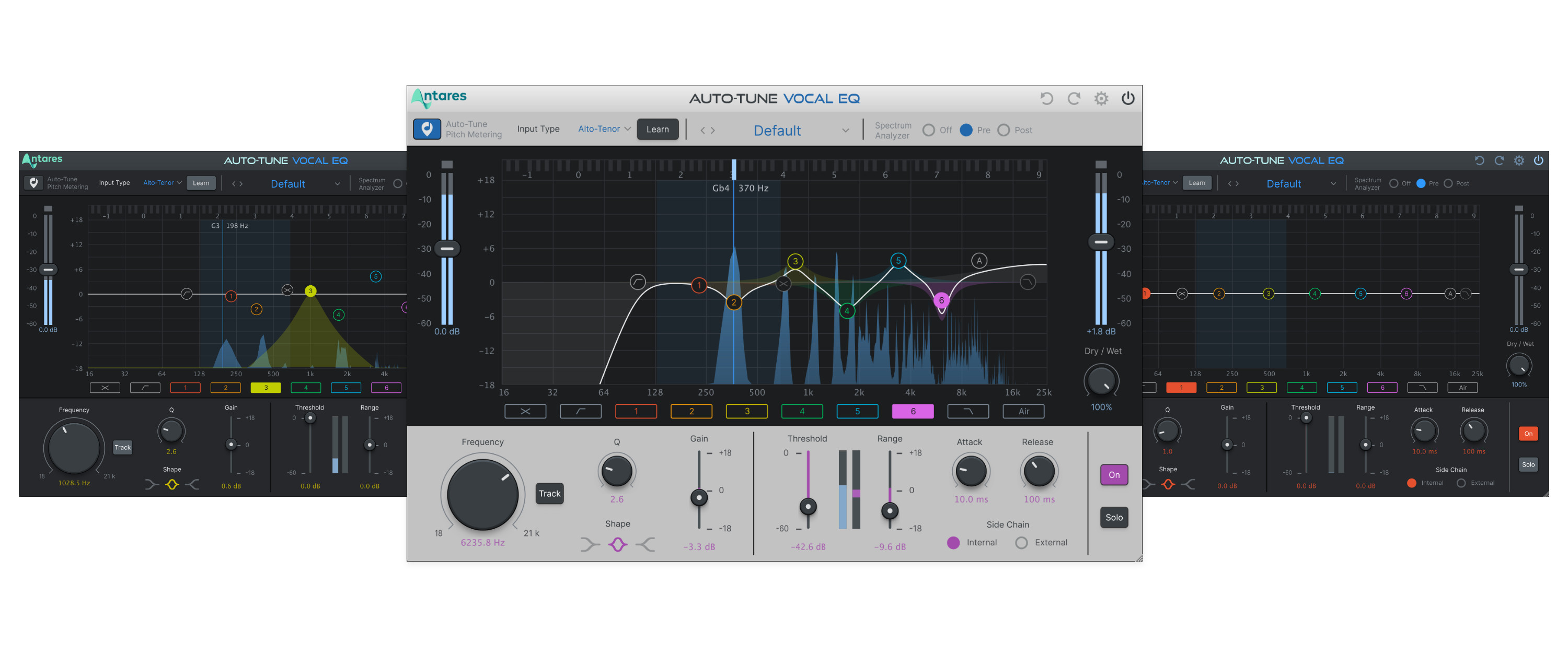Click the undo arrow in right window

pyautogui.click(x=1479, y=161)
